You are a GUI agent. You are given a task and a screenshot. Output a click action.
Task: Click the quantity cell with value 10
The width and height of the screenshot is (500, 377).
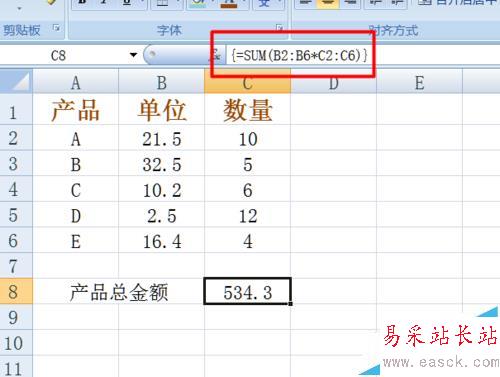247,137
